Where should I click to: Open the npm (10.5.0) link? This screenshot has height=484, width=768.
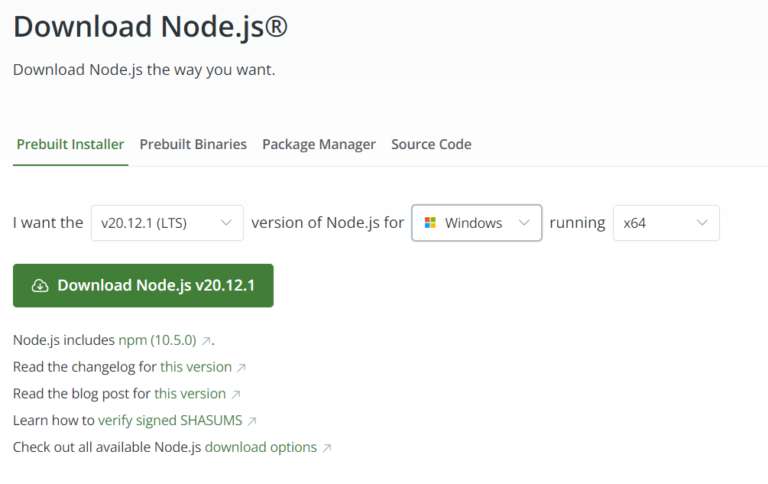[x=157, y=340]
